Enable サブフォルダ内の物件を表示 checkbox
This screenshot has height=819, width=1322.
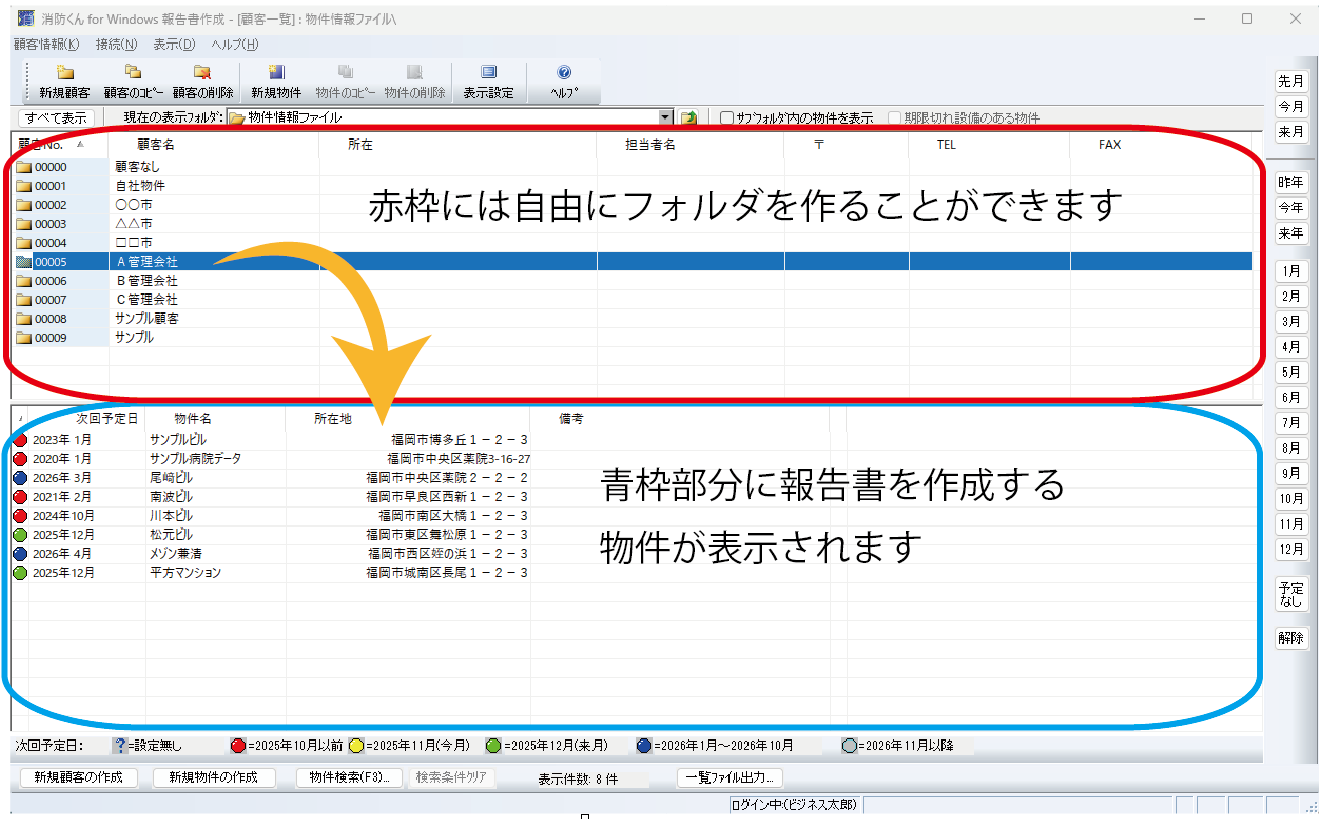coord(727,118)
